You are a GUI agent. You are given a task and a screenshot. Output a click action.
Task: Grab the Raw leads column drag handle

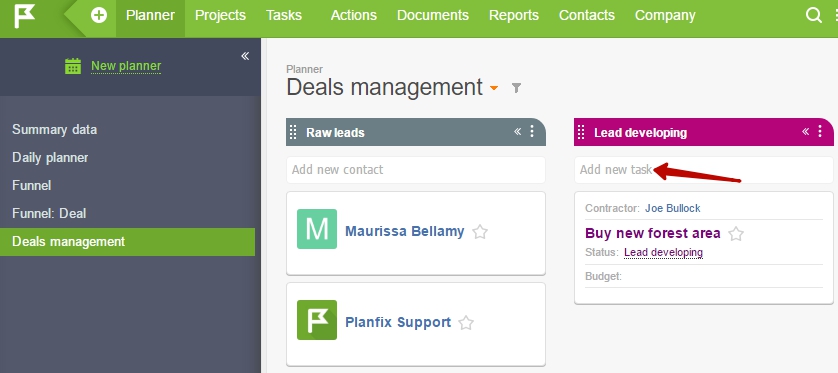[293, 132]
